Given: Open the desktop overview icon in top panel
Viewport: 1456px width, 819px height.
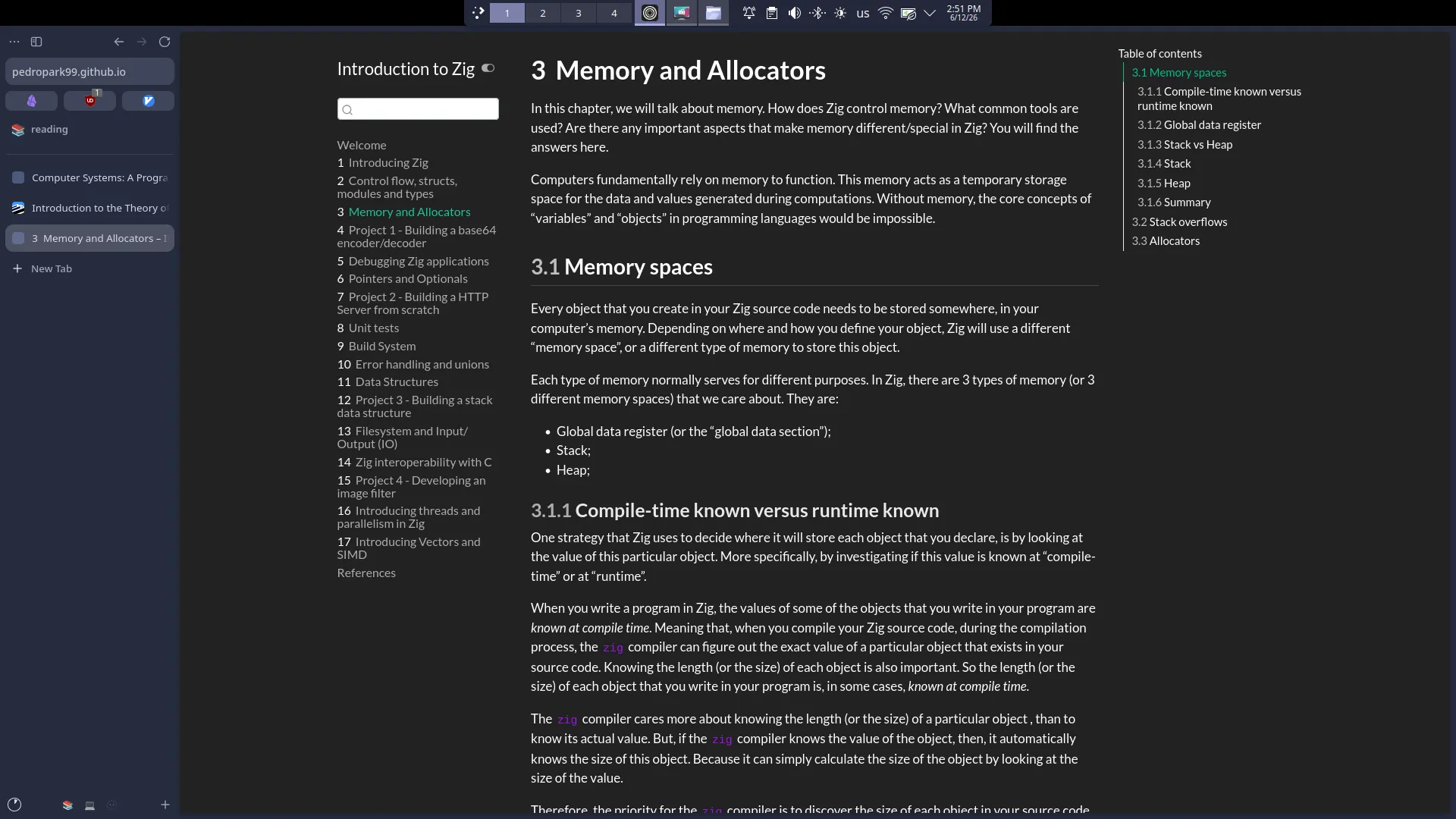Looking at the screenshot, I should [x=478, y=13].
